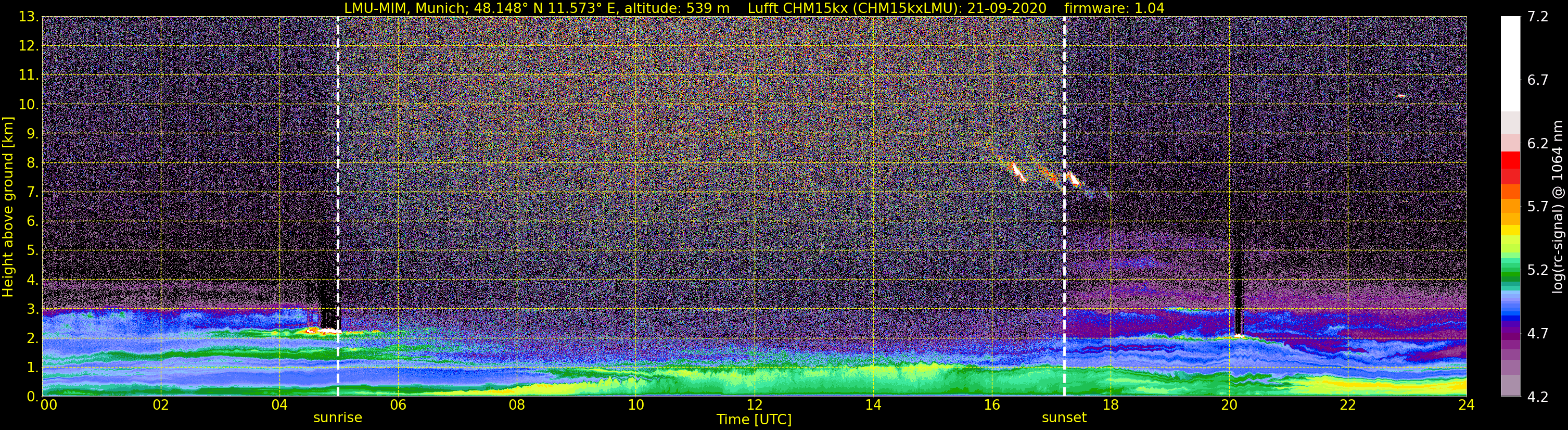Image resolution: width=1568 pixels, height=430 pixels.
Task: Click the 'sunrise' label below the axis
Action: pyautogui.click(x=338, y=418)
